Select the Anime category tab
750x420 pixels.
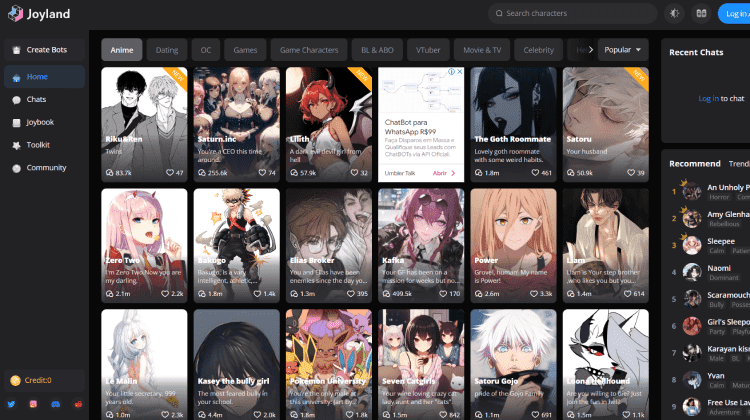121,50
